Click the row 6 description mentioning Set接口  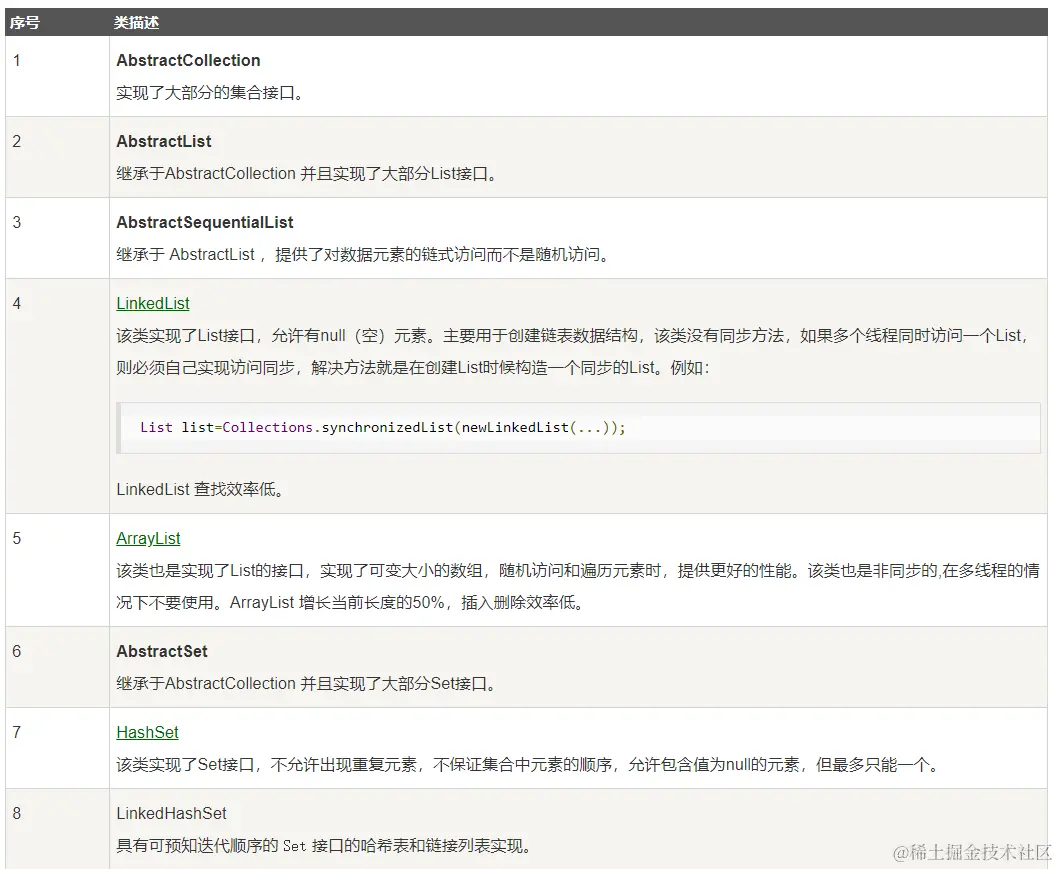pos(307,683)
